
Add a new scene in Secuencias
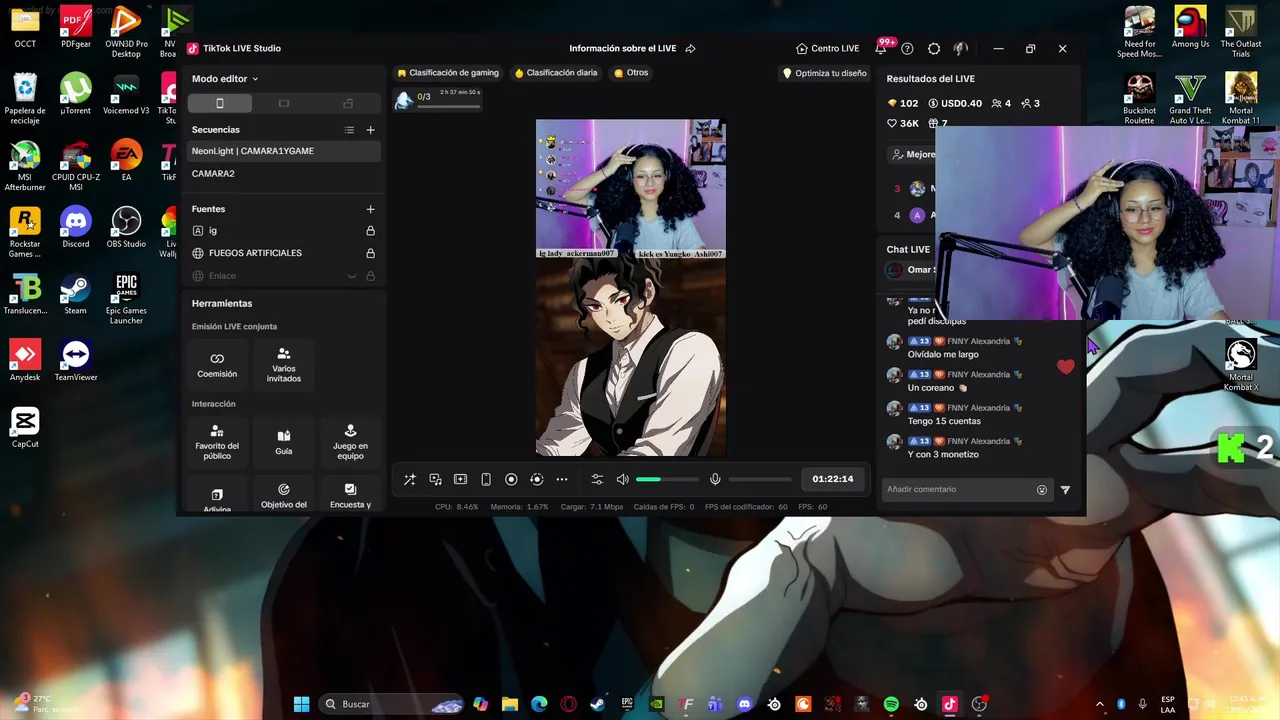pos(370,130)
